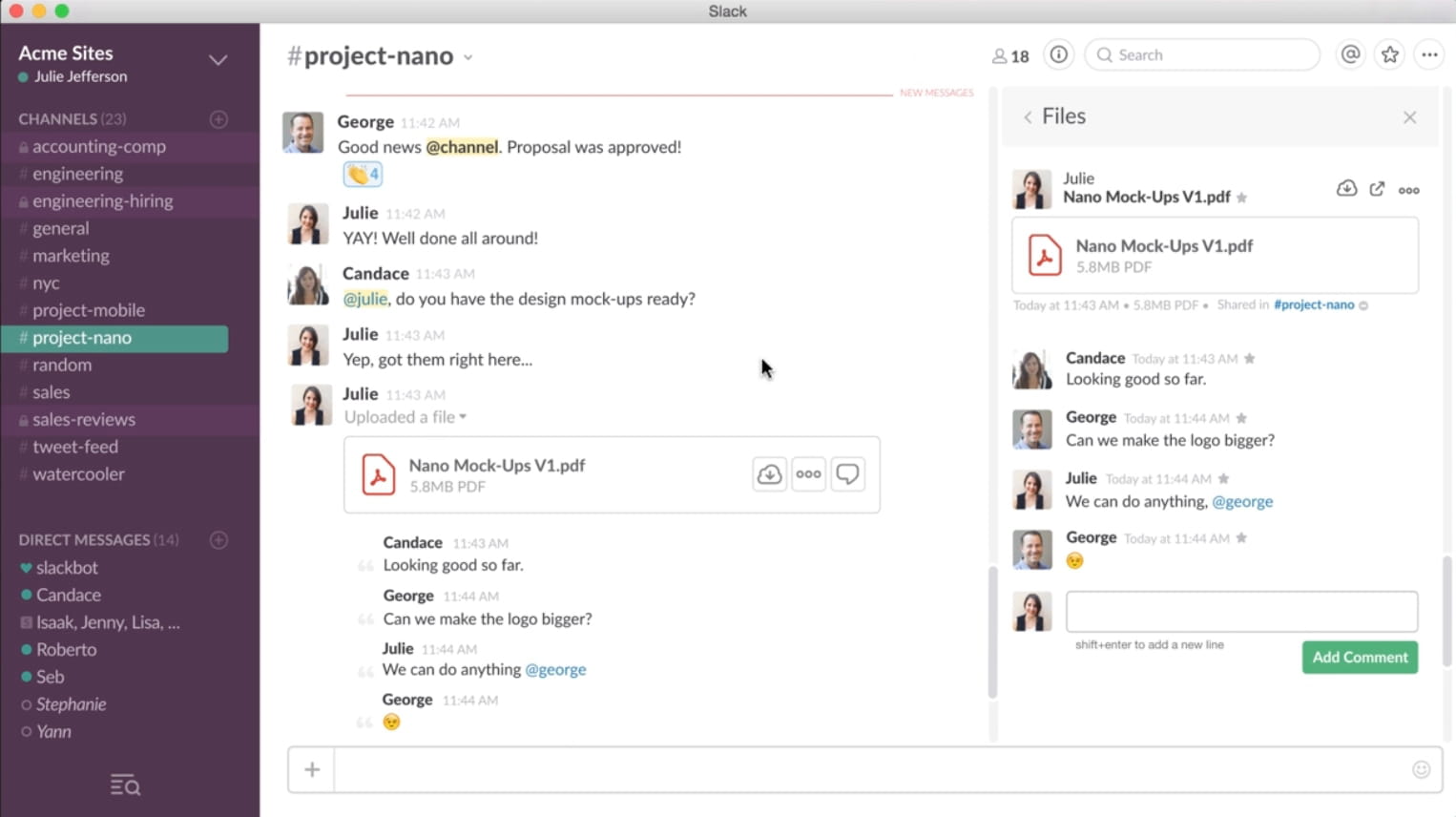The width and height of the screenshot is (1456, 817).
Task: Download Nano Mock-Ups V1.pdf in channel message
Action: tap(769, 474)
